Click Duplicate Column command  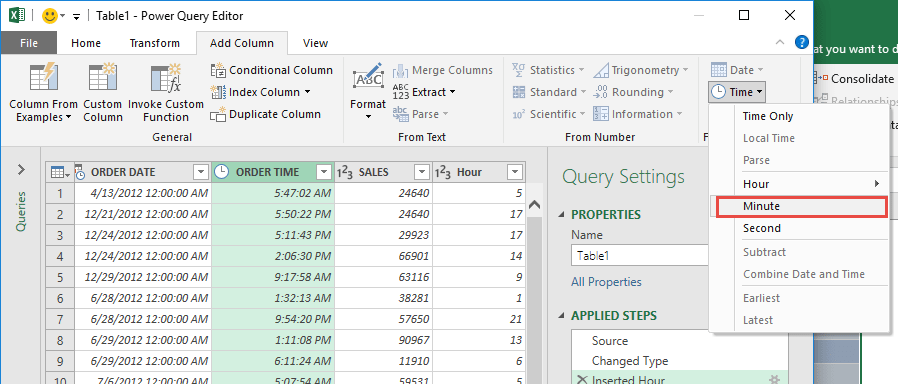(x=265, y=114)
